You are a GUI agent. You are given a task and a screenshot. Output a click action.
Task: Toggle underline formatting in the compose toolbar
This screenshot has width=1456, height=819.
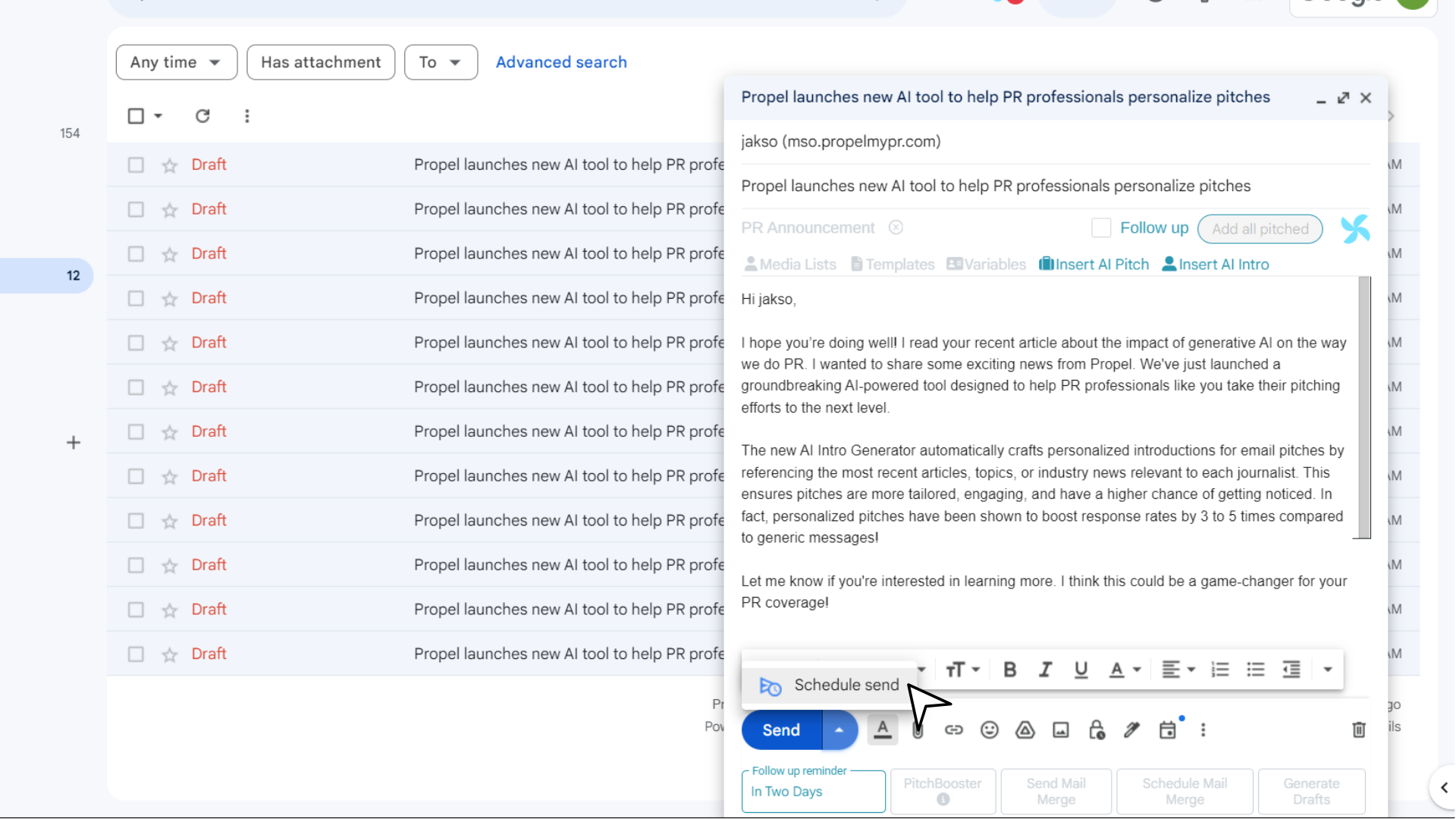pos(1081,670)
